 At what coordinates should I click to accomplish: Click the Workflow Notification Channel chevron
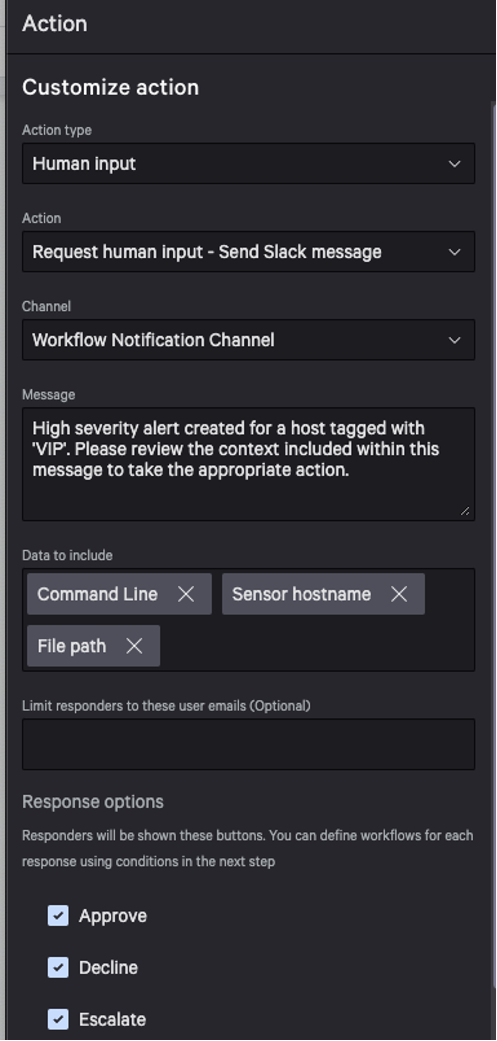coord(455,340)
